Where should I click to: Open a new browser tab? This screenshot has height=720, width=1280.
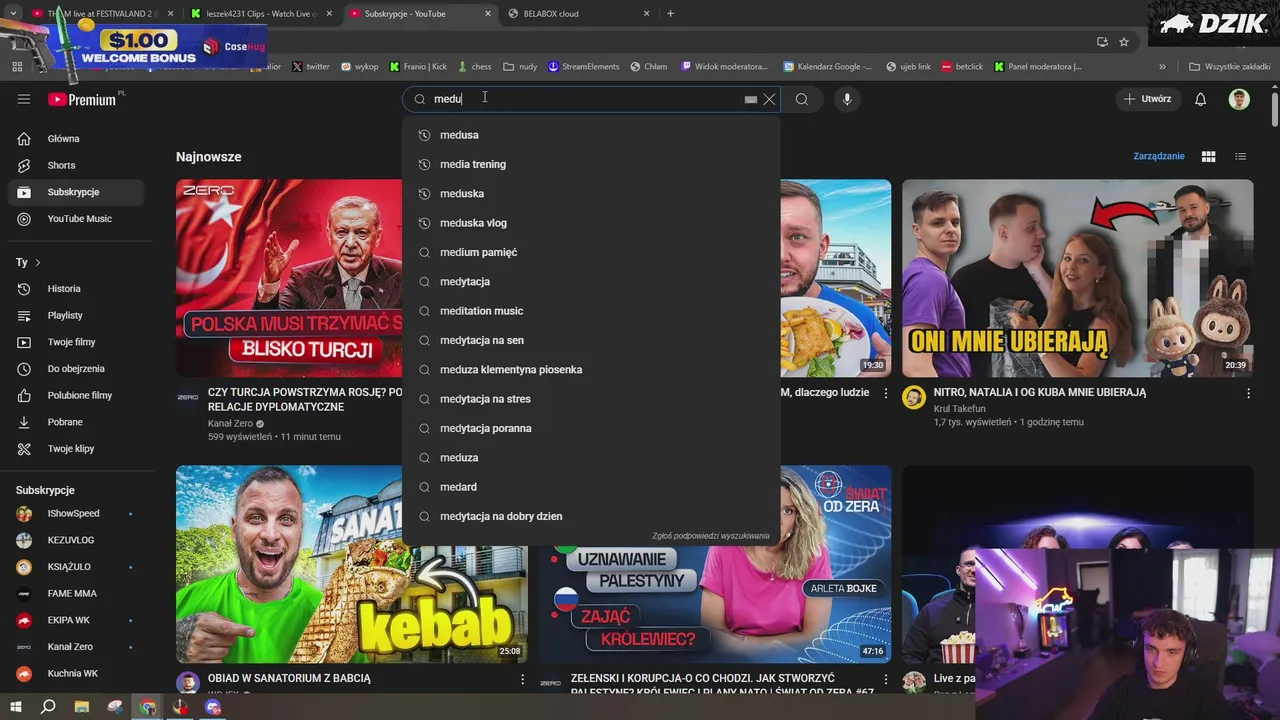pyautogui.click(x=670, y=14)
